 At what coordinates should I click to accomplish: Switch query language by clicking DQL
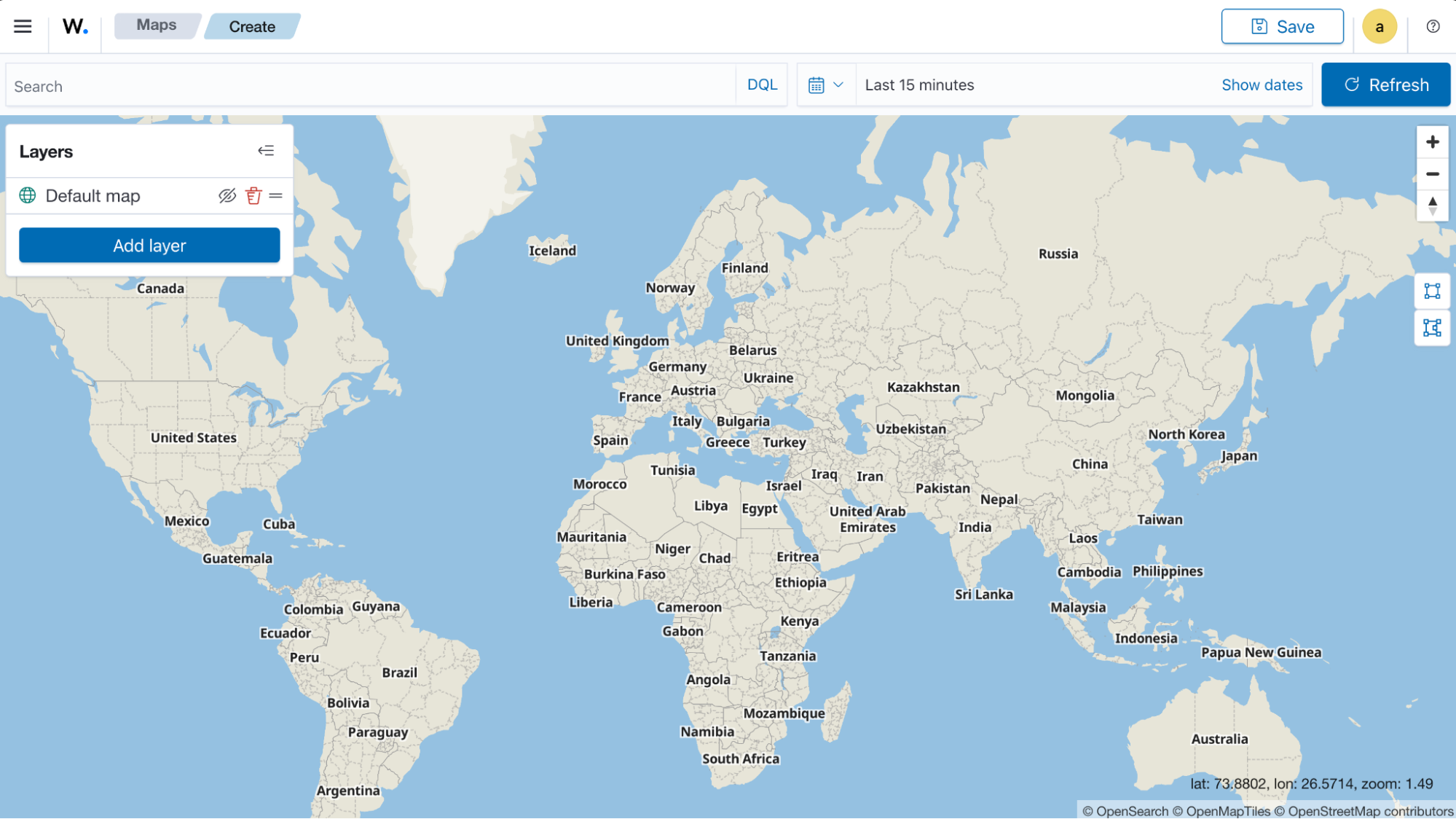coord(761,85)
